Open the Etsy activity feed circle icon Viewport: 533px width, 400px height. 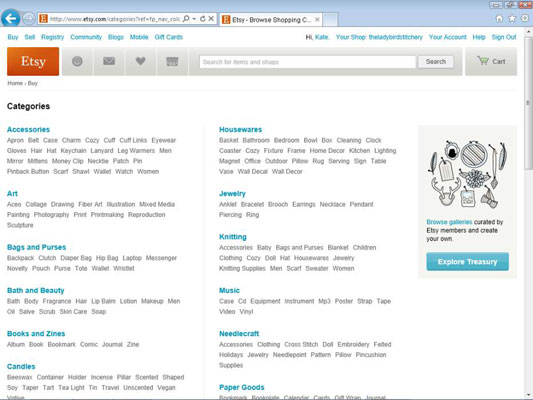77,62
